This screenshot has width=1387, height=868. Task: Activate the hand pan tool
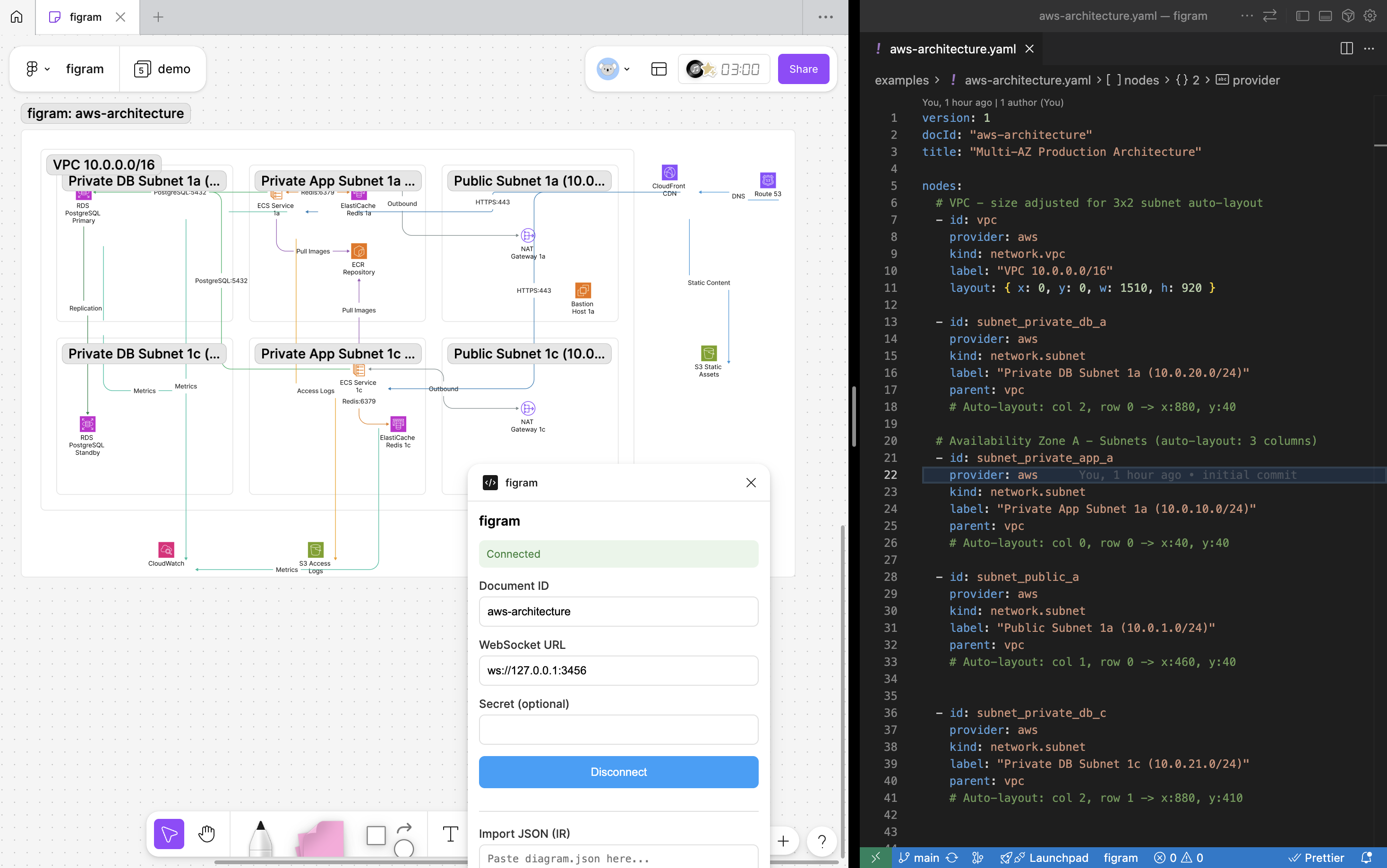(x=206, y=834)
